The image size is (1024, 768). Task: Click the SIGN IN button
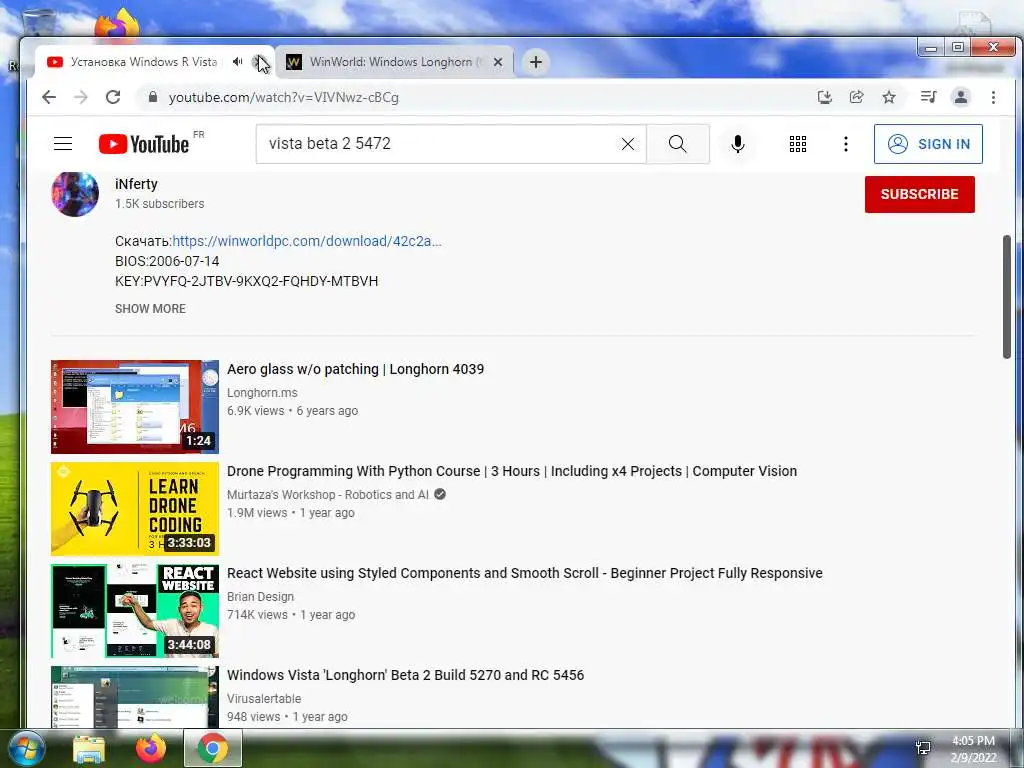928,144
